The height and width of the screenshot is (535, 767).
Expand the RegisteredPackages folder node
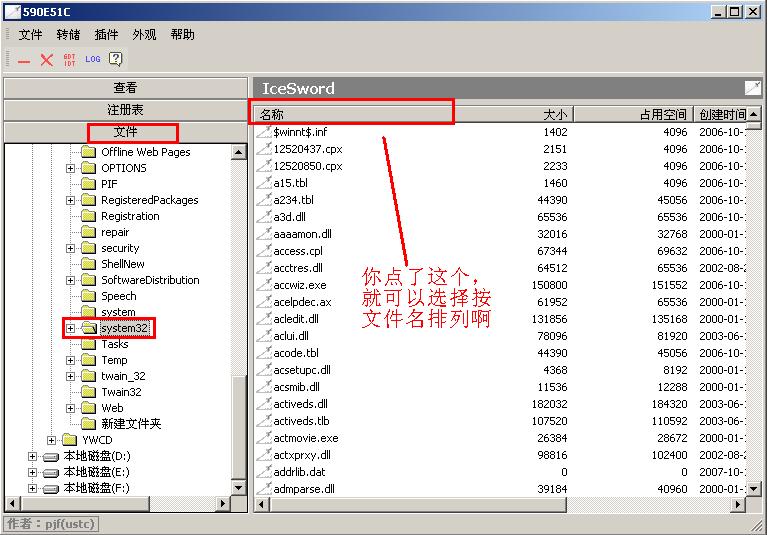tap(70, 200)
